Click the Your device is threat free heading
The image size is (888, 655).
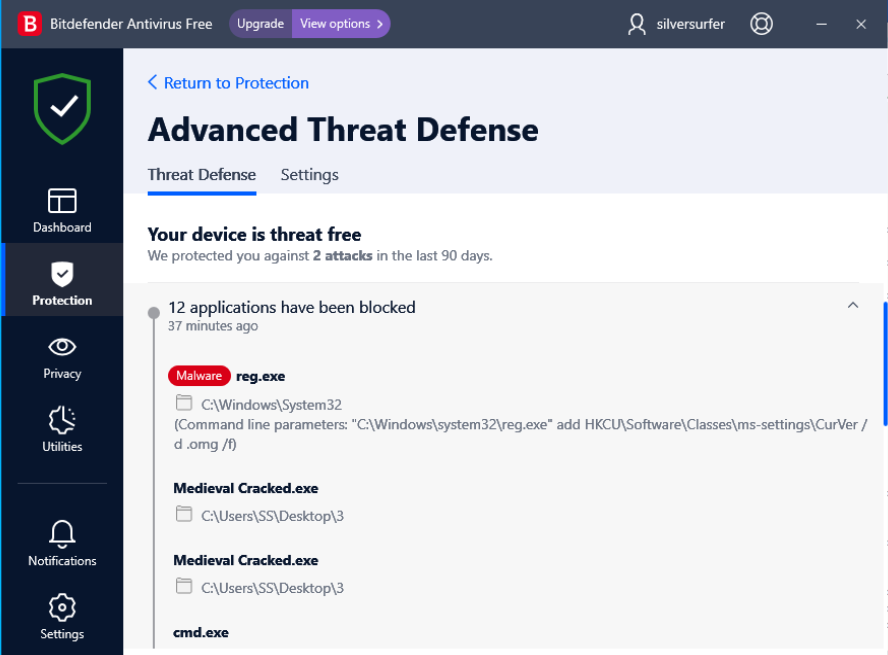(x=254, y=234)
